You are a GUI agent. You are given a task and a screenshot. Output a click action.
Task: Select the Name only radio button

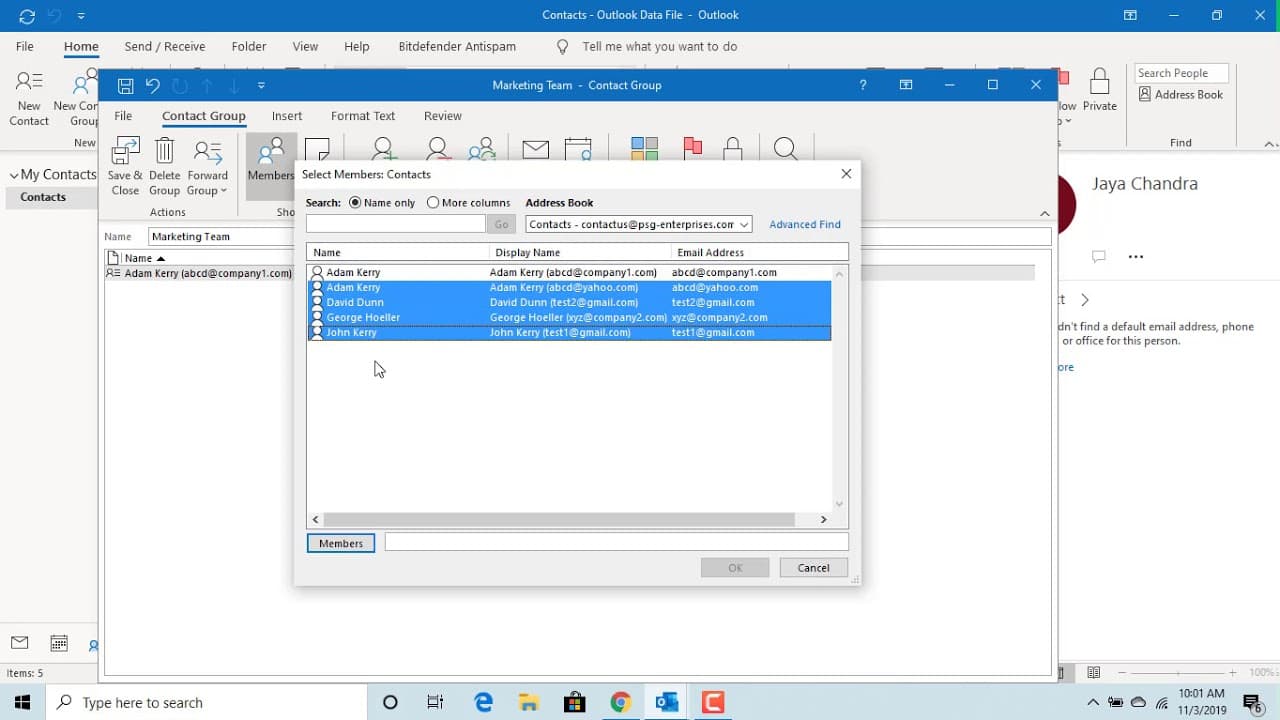tap(355, 202)
